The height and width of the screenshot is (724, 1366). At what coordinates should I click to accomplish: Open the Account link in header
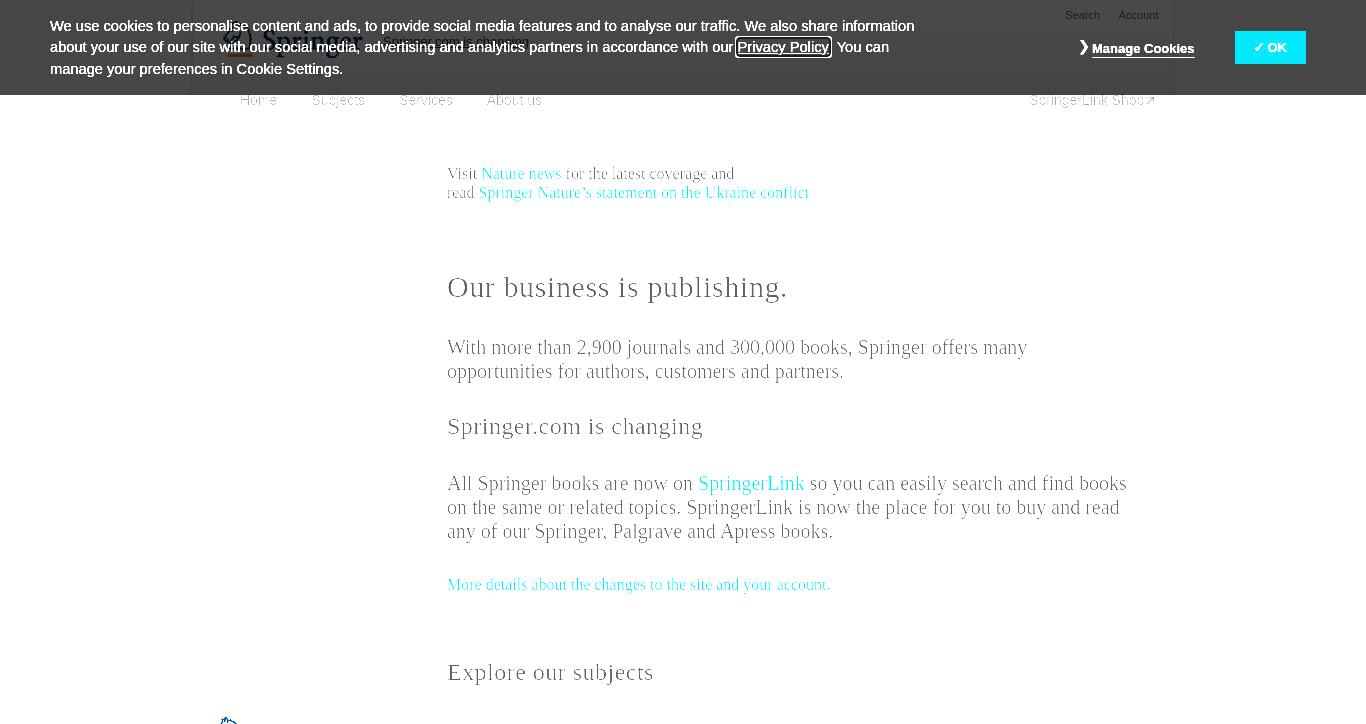(1138, 15)
